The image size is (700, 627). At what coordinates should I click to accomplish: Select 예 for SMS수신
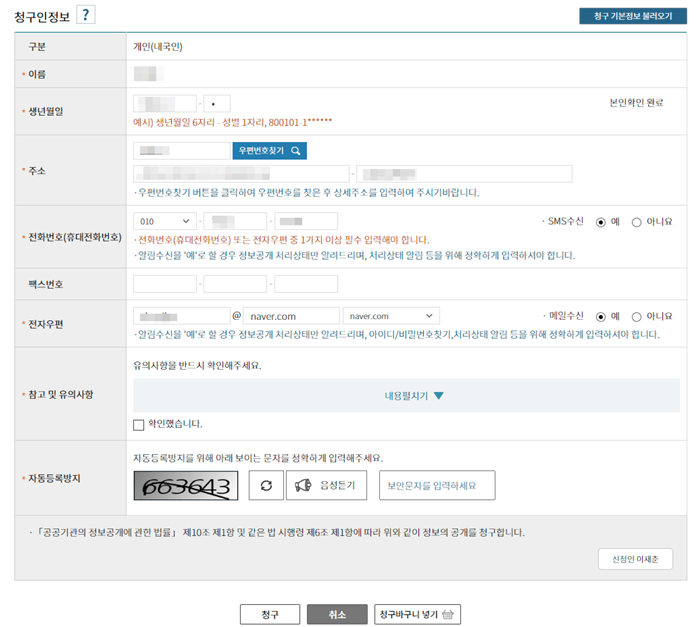click(x=601, y=222)
